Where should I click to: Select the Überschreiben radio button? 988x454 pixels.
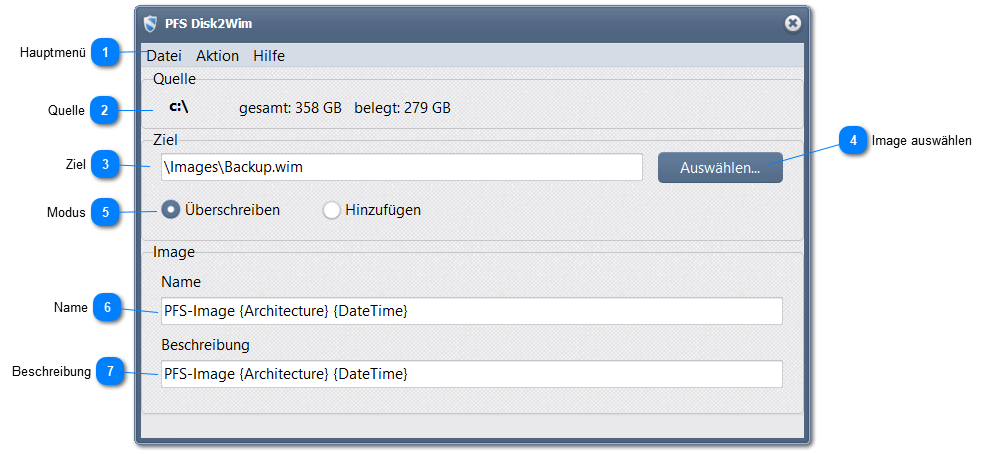click(x=171, y=210)
